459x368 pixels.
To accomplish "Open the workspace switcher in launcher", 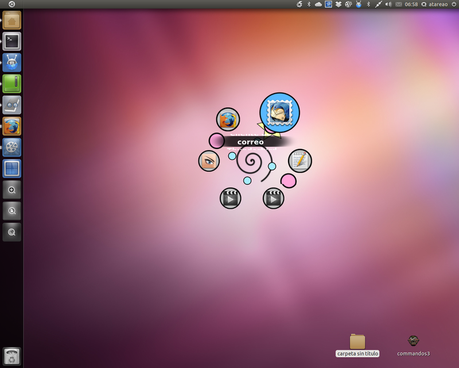I will (12, 168).
